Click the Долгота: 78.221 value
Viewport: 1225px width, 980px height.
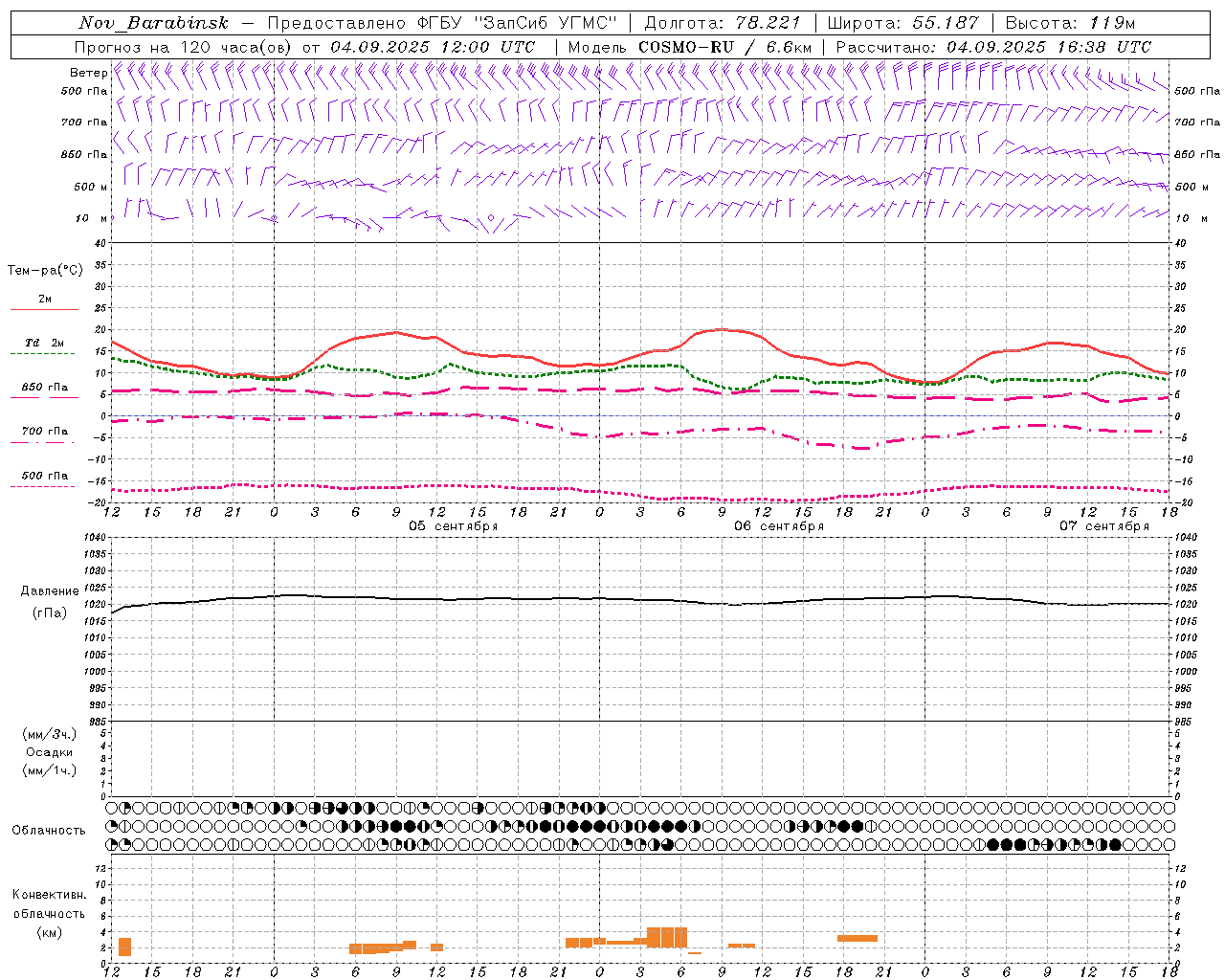point(723,23)
